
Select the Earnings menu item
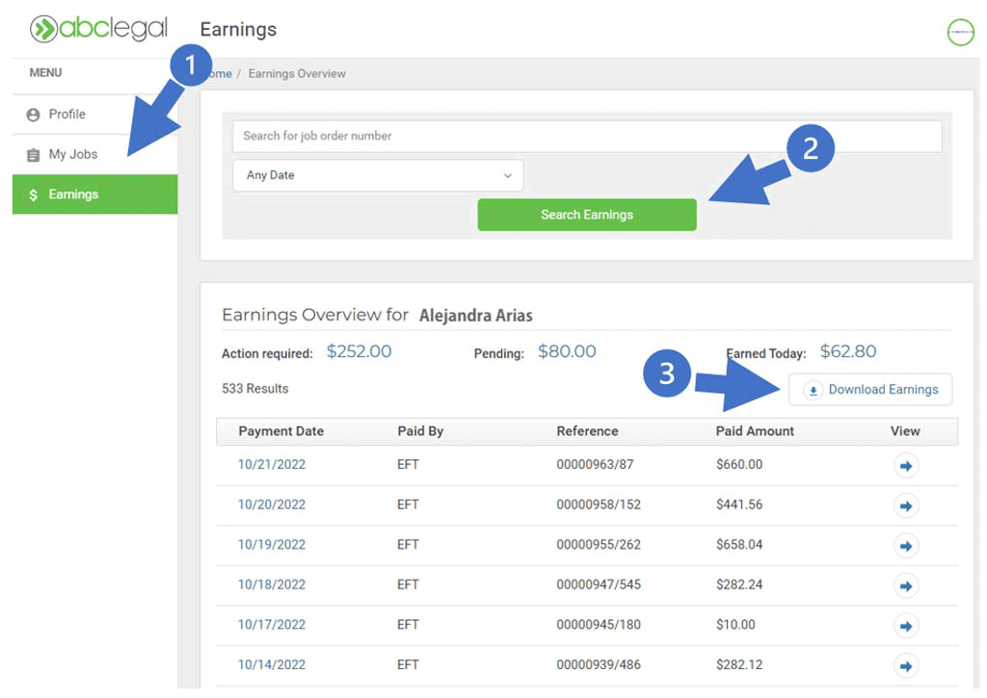coord(73,195)
